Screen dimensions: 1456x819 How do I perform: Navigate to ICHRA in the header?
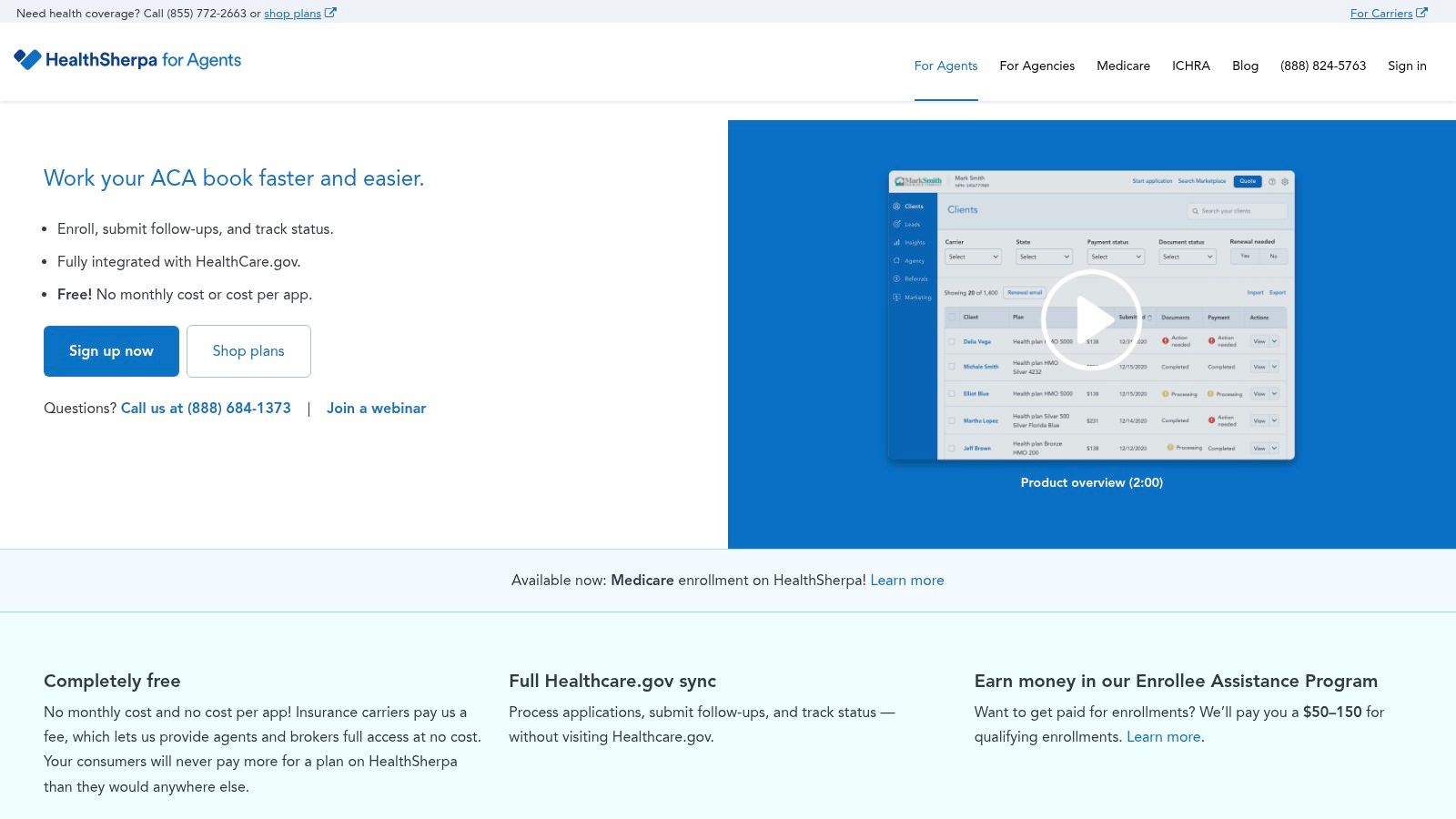pos(1190,66)
